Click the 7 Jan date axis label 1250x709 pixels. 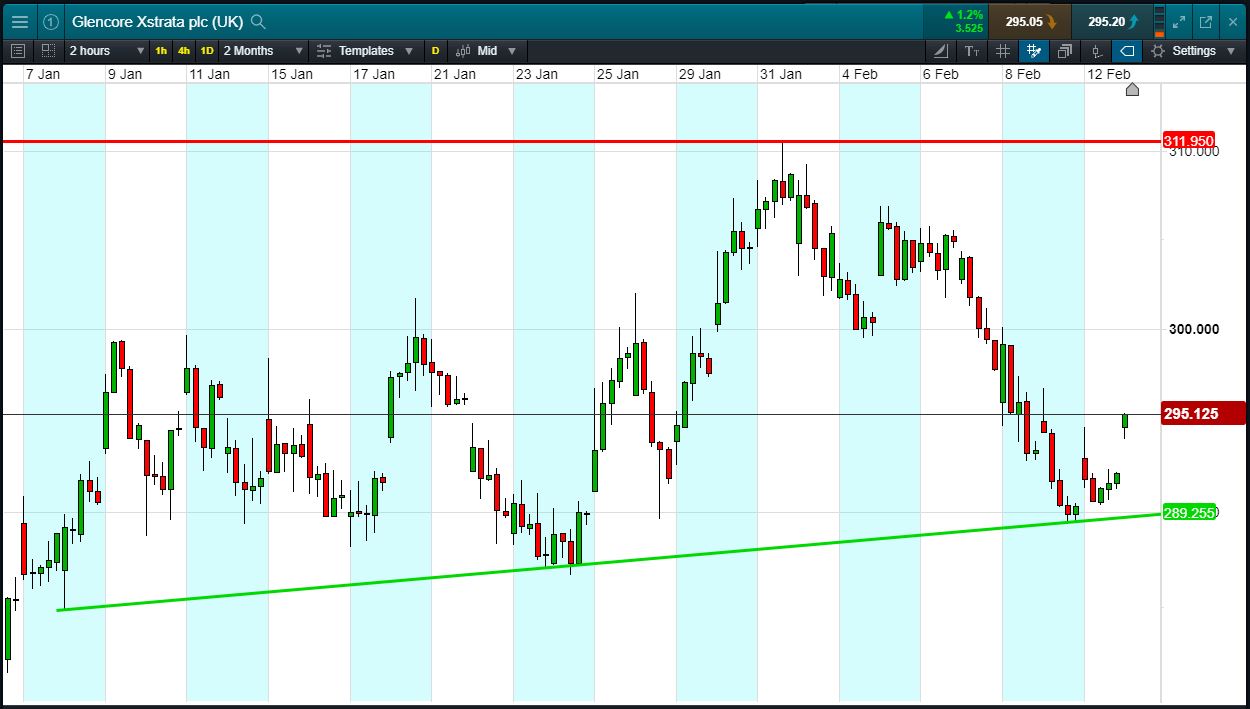point(43,74)
